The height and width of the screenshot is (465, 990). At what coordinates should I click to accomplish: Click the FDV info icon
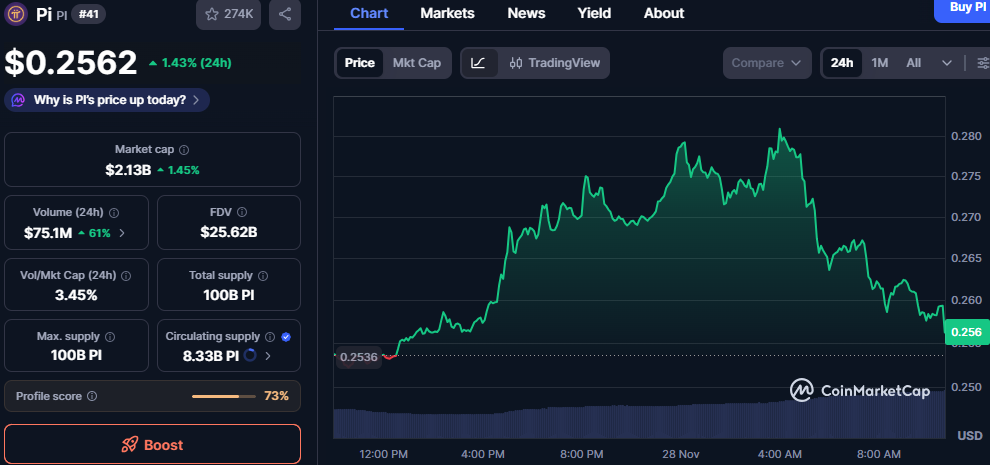242,212
